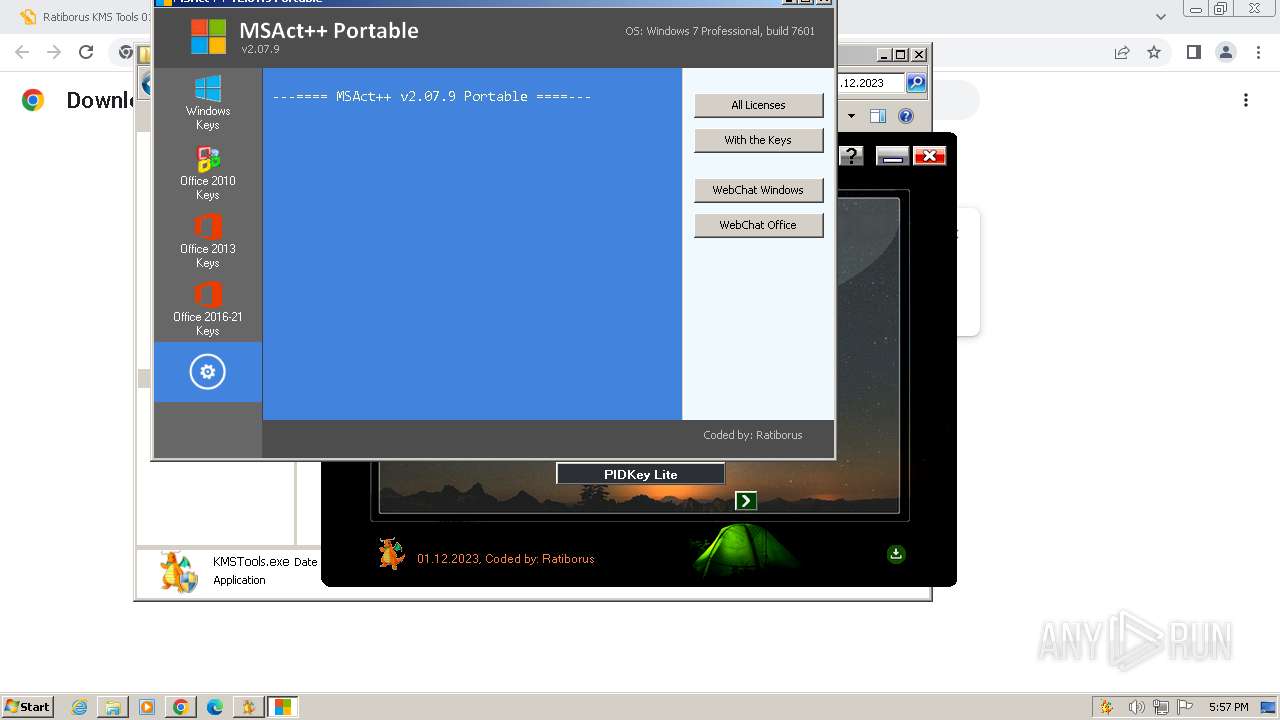Click the question mark help button in KMS Tools
The width and height of the screenshot is (1280, 720).
(851, 155)
